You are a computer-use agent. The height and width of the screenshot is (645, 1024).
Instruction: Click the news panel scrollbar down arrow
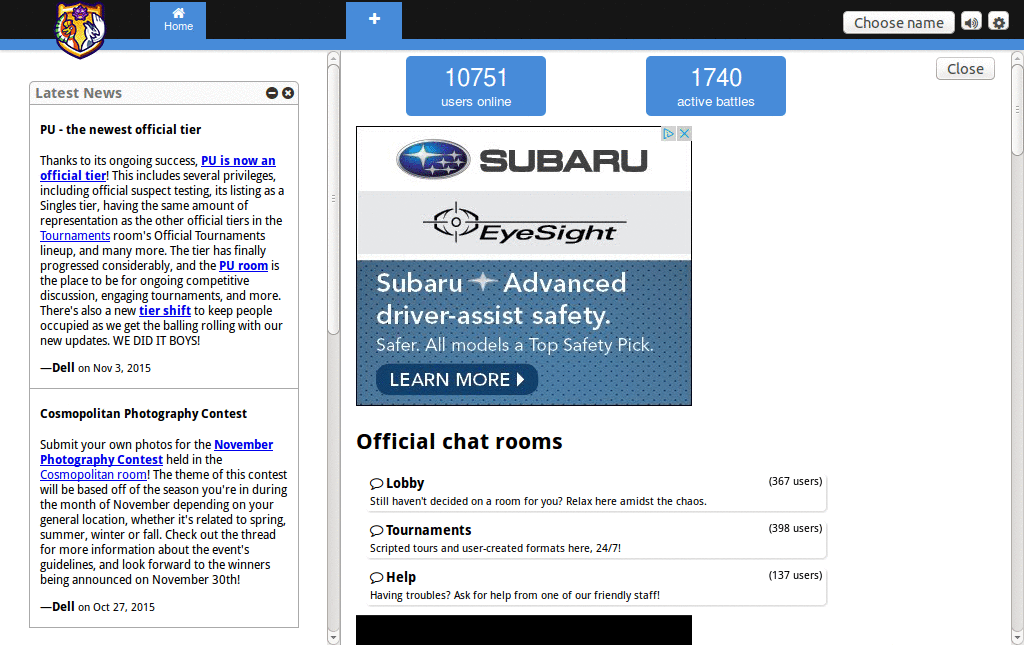(x=334, y=637)
